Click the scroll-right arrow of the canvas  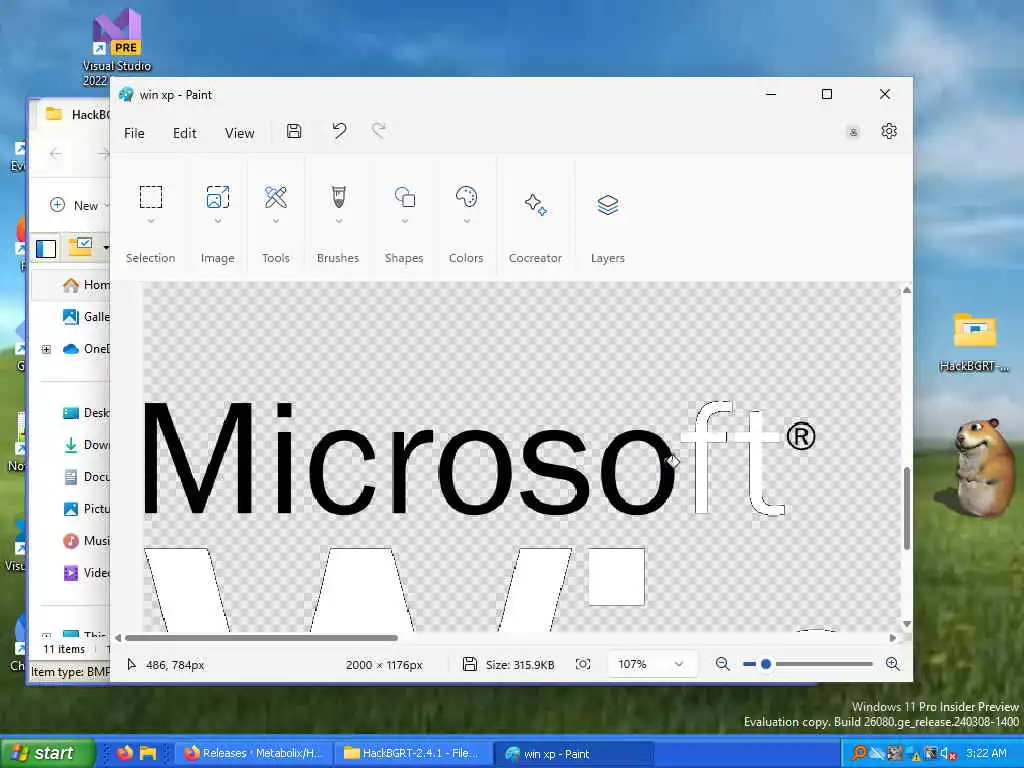[x=893, y=638]
